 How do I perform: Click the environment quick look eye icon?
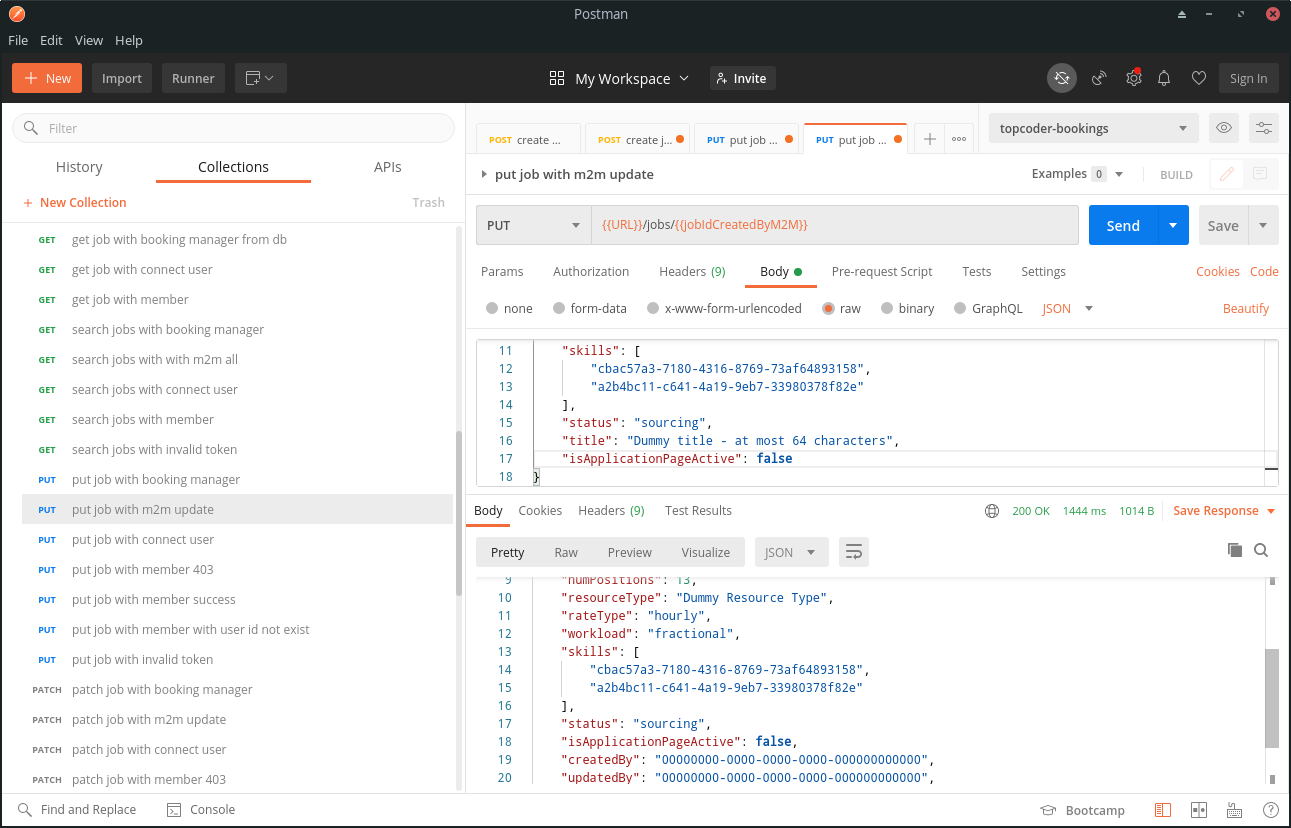pyautogui.click(x=1223, y=128)
